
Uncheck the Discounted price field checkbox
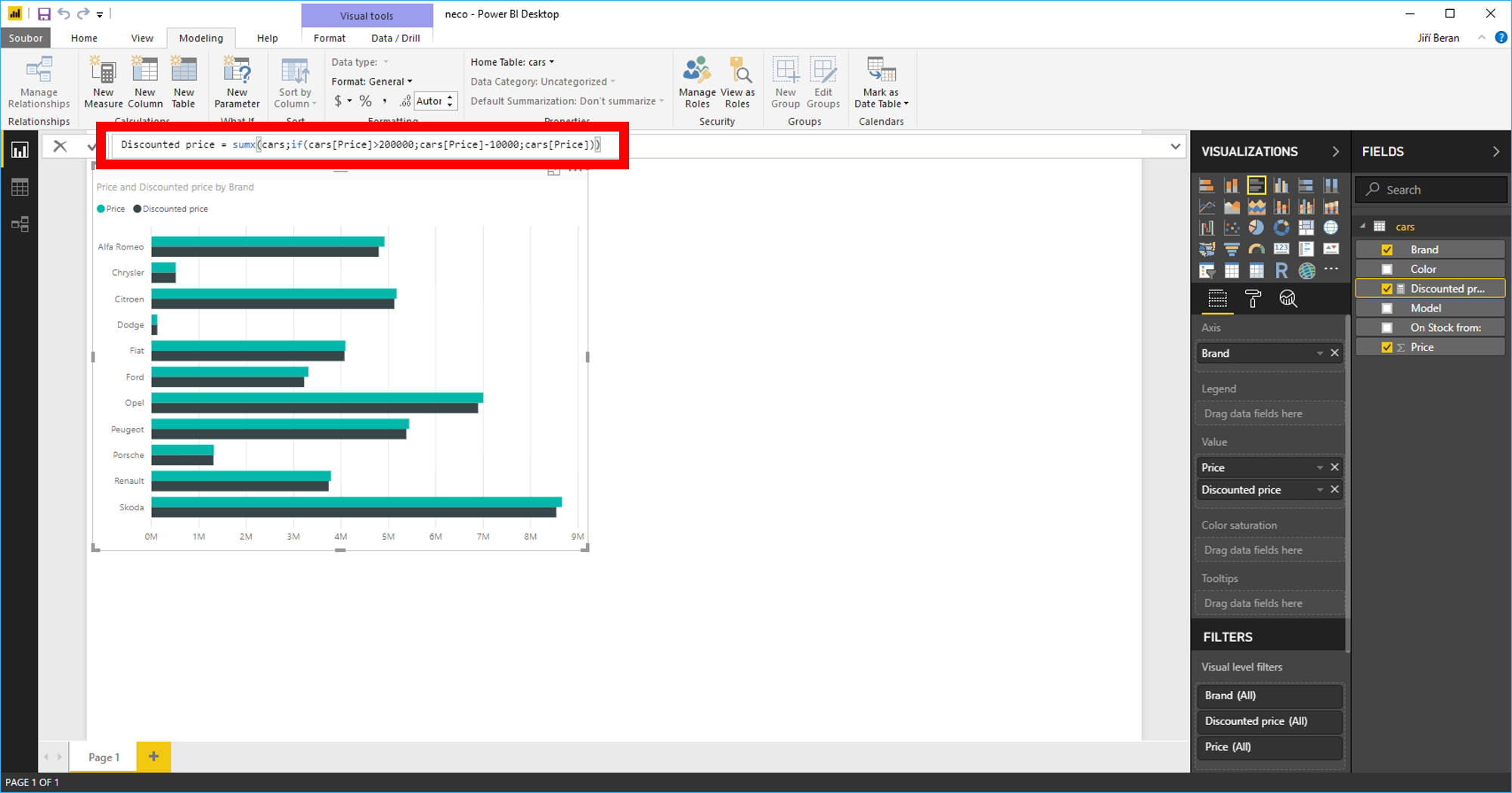(1387, 289)
